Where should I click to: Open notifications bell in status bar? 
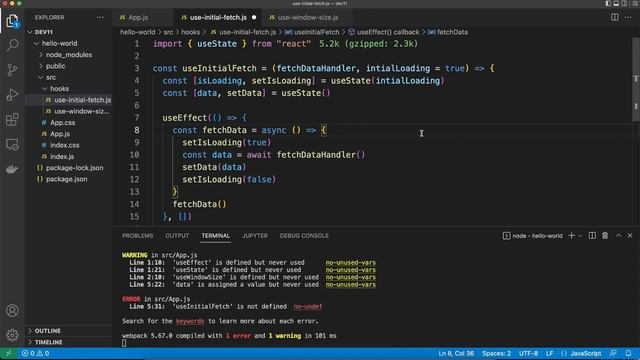(628, 353)
